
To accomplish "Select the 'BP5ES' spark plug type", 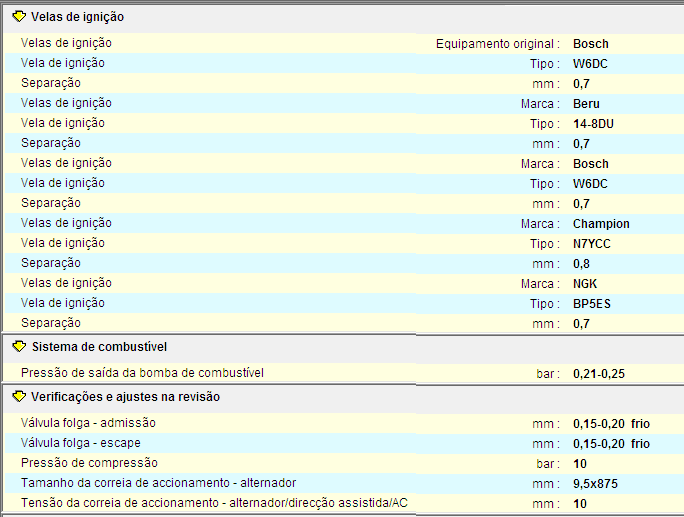I will click(x=592, y=304).
